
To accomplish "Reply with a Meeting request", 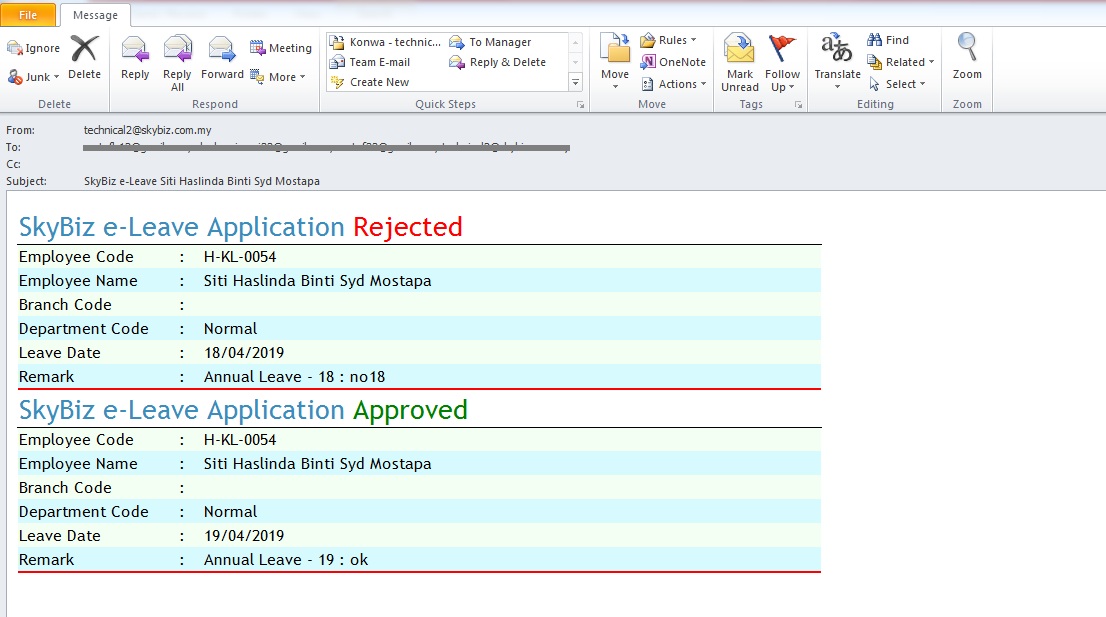I will coord(281,48).
